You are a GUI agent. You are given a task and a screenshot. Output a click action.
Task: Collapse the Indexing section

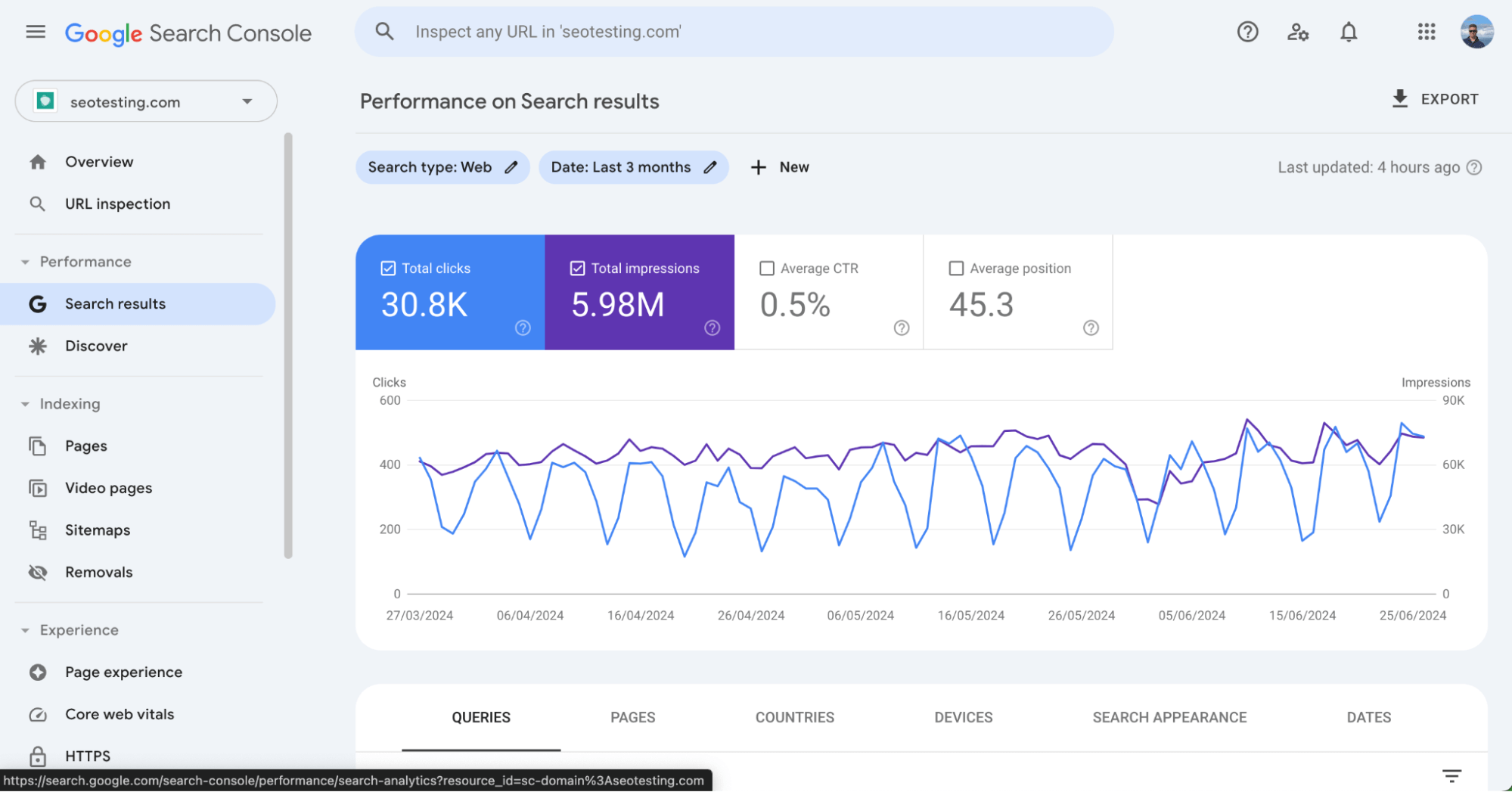(x=25, y=404)
